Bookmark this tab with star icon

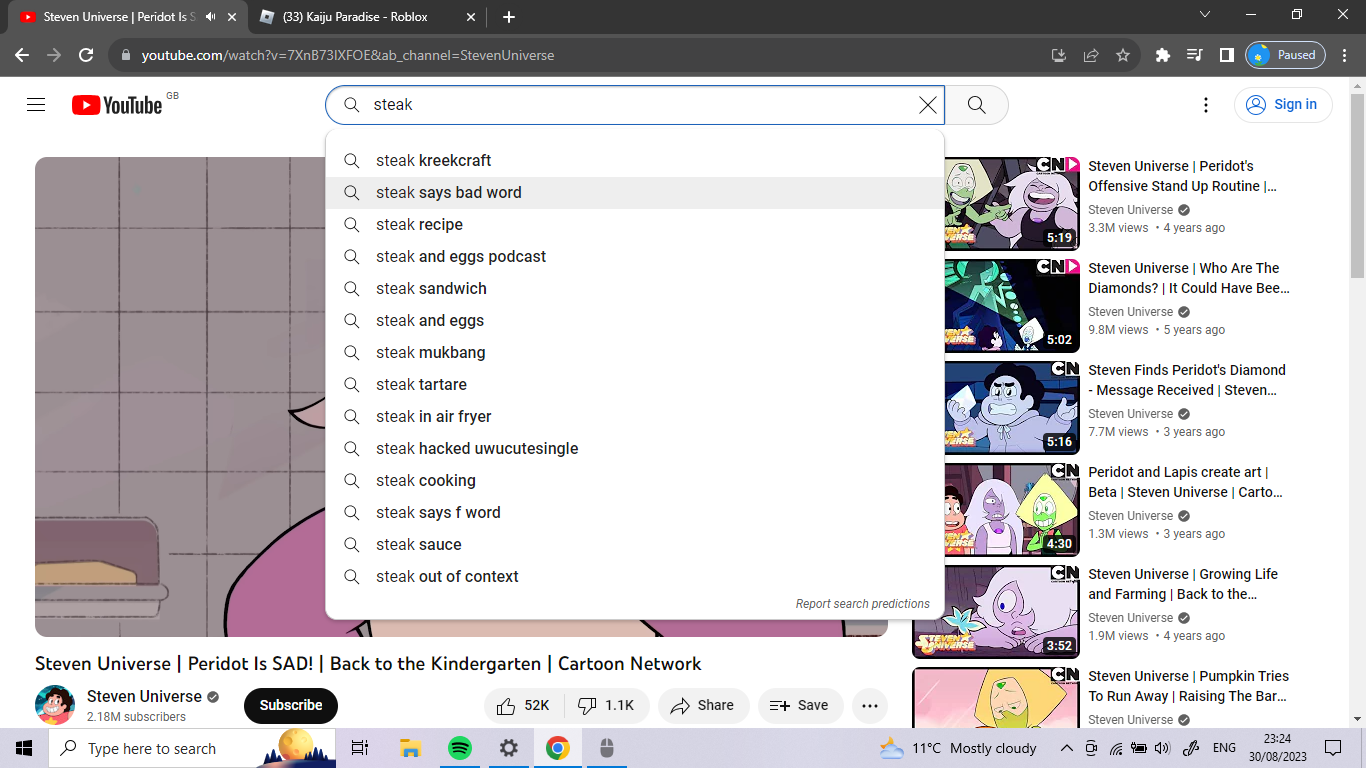click(x=1123, y=55)
